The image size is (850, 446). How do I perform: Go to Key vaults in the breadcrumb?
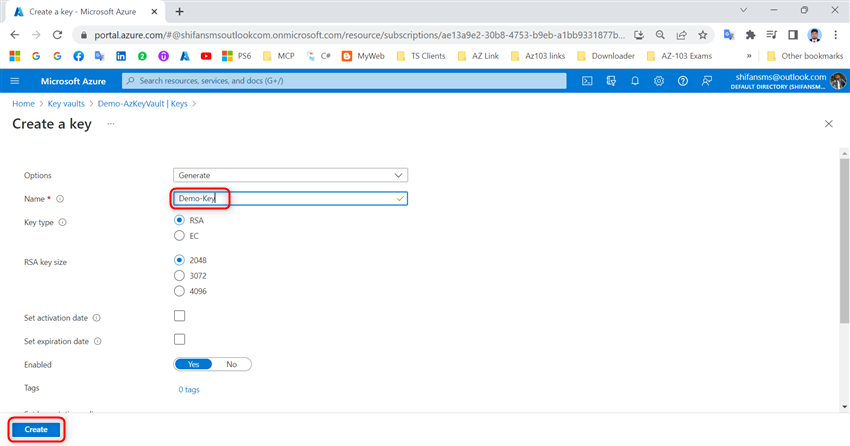(66, 104)
